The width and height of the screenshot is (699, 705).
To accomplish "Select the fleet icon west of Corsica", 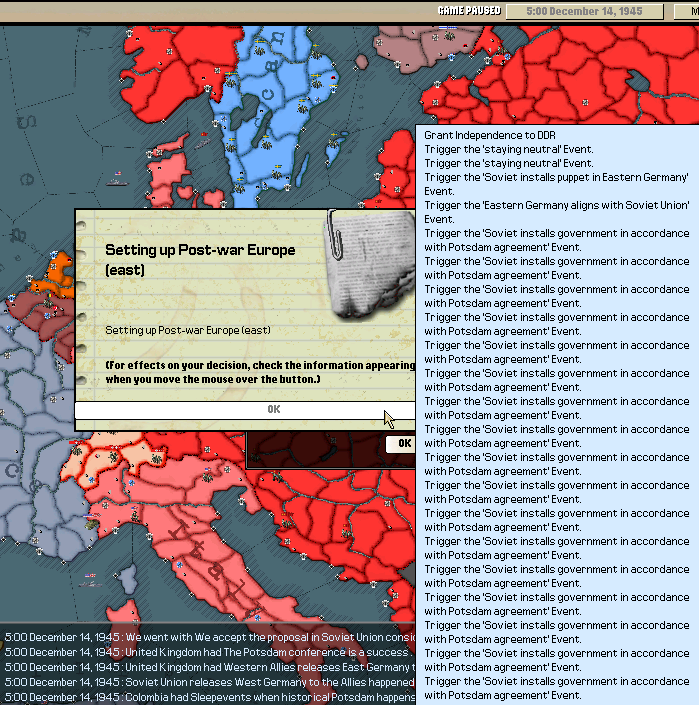I will coord(90,581).
